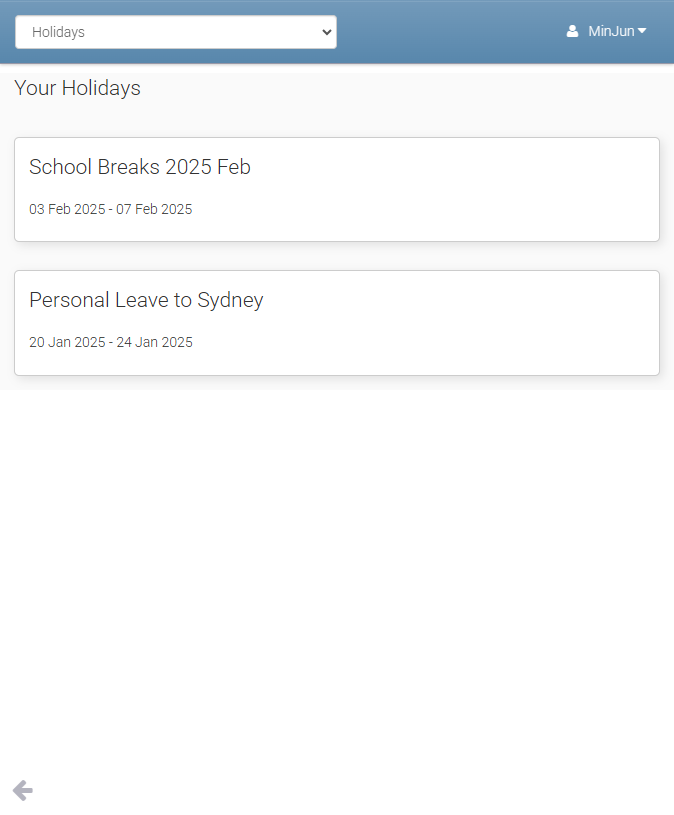Click the blank area below holiday cards
The image size is (674, 815).
point(337,580)
